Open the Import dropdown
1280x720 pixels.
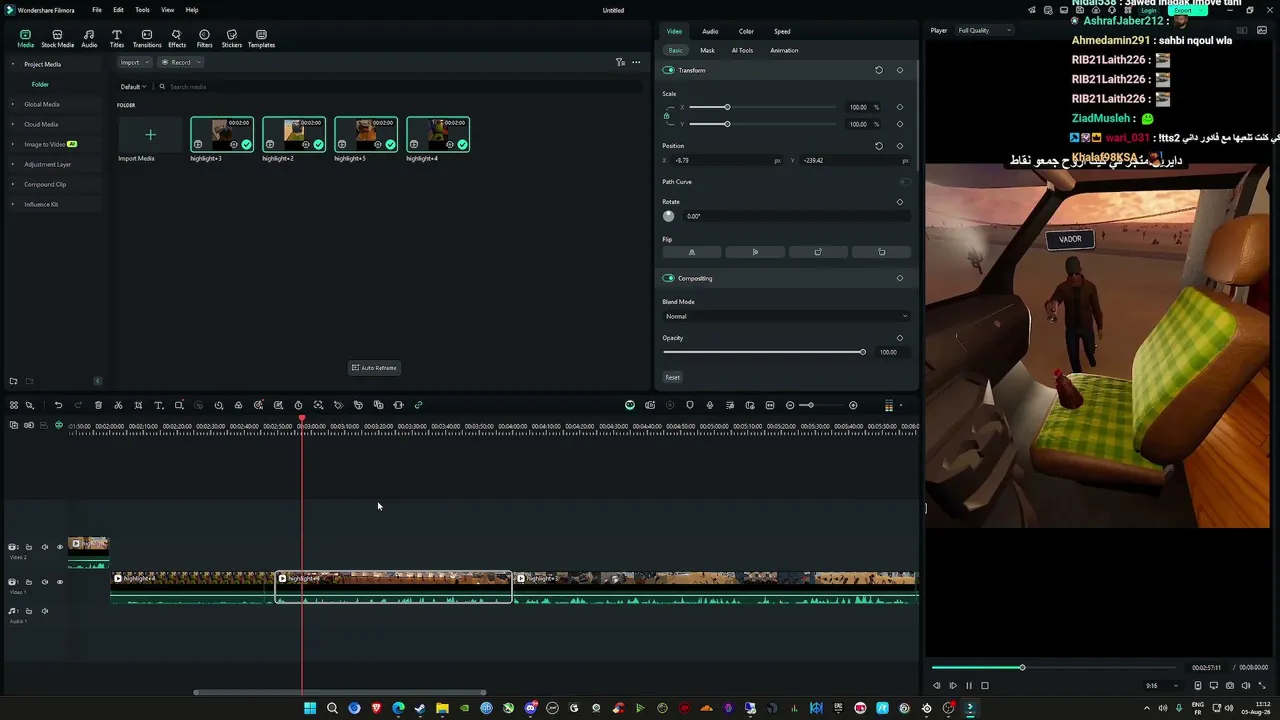[x=133, y=62]
